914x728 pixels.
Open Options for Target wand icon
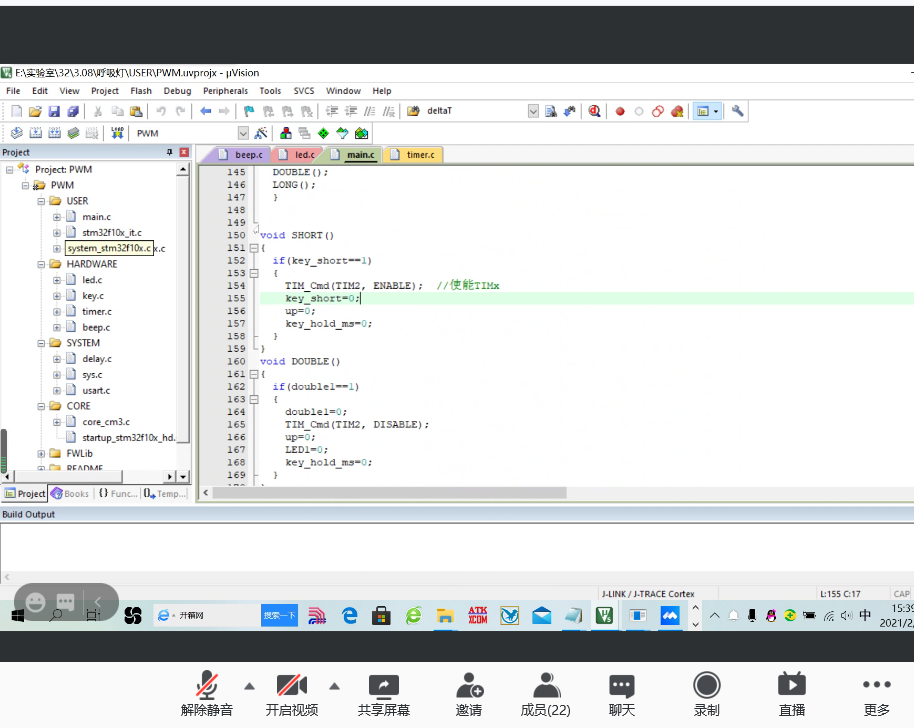click(x=261, y=133)
